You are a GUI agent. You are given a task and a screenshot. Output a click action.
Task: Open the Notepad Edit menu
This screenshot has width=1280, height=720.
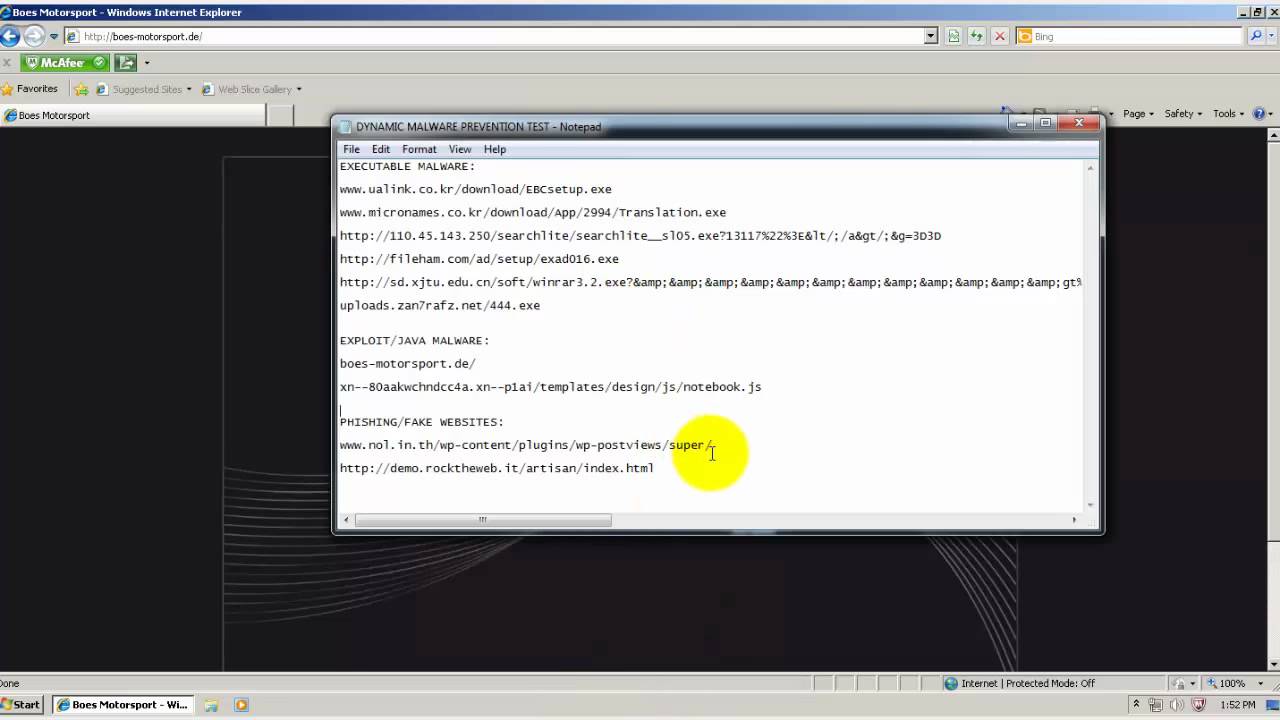[x=381, y=149]
